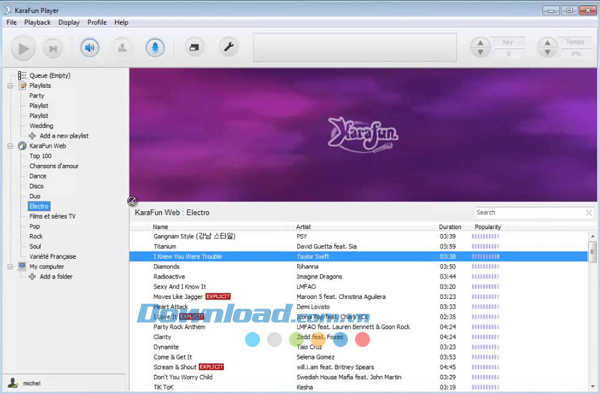Select Variété Française category
Viewport: 600px width, 394px height.
point(53,257)
